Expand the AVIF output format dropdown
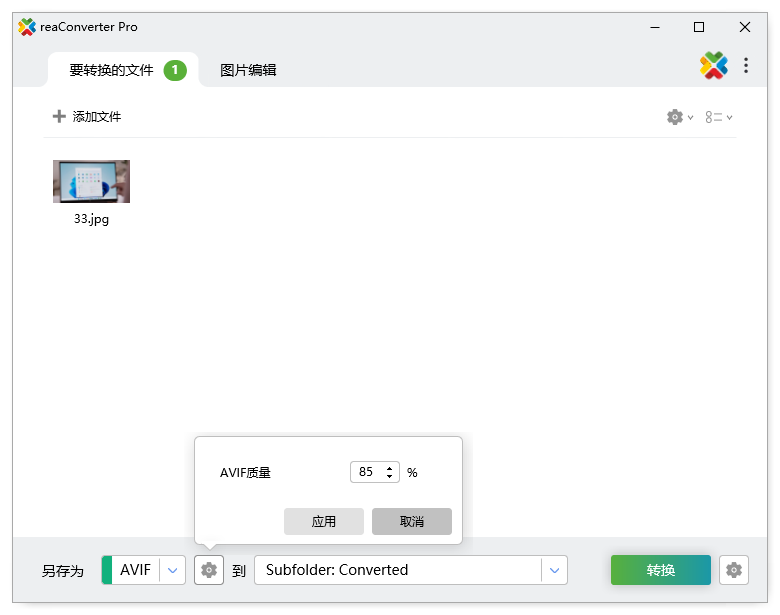 [x=173, y=570]
